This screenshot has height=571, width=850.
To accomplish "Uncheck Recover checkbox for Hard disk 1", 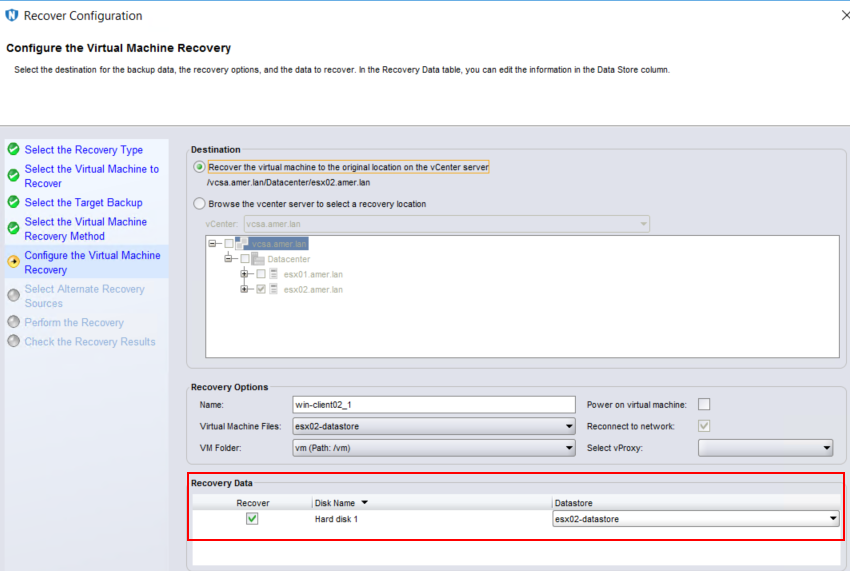I will click(252, 519).
